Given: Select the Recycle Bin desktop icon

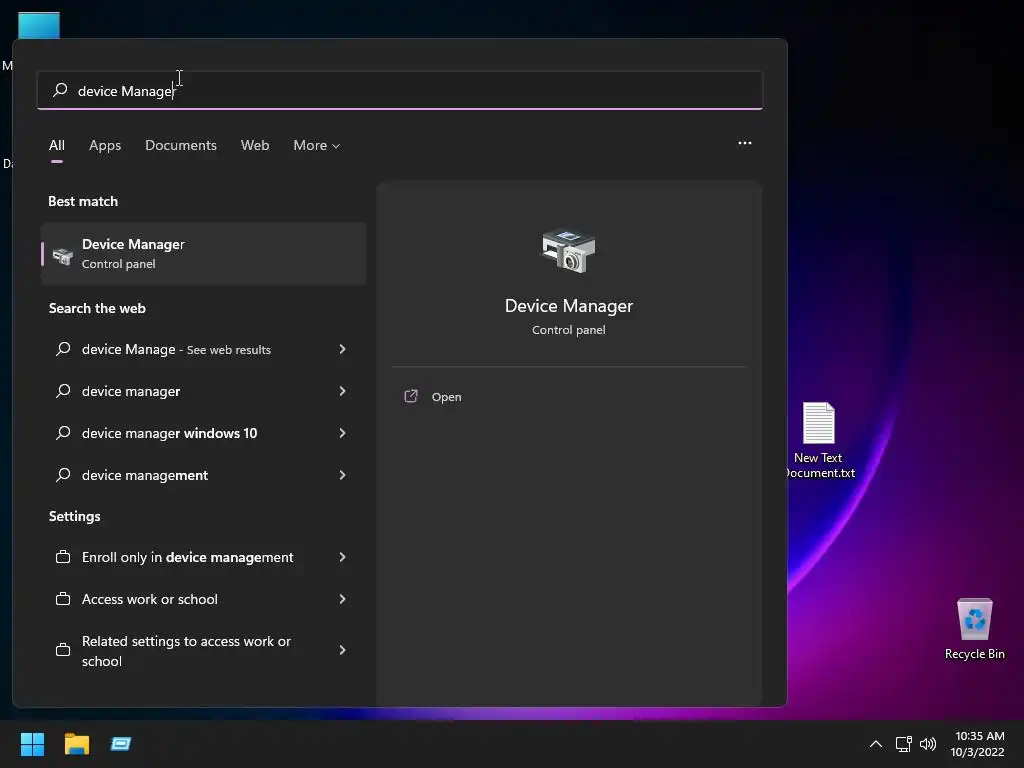Looking at the screenshot, I should (974, 628).
